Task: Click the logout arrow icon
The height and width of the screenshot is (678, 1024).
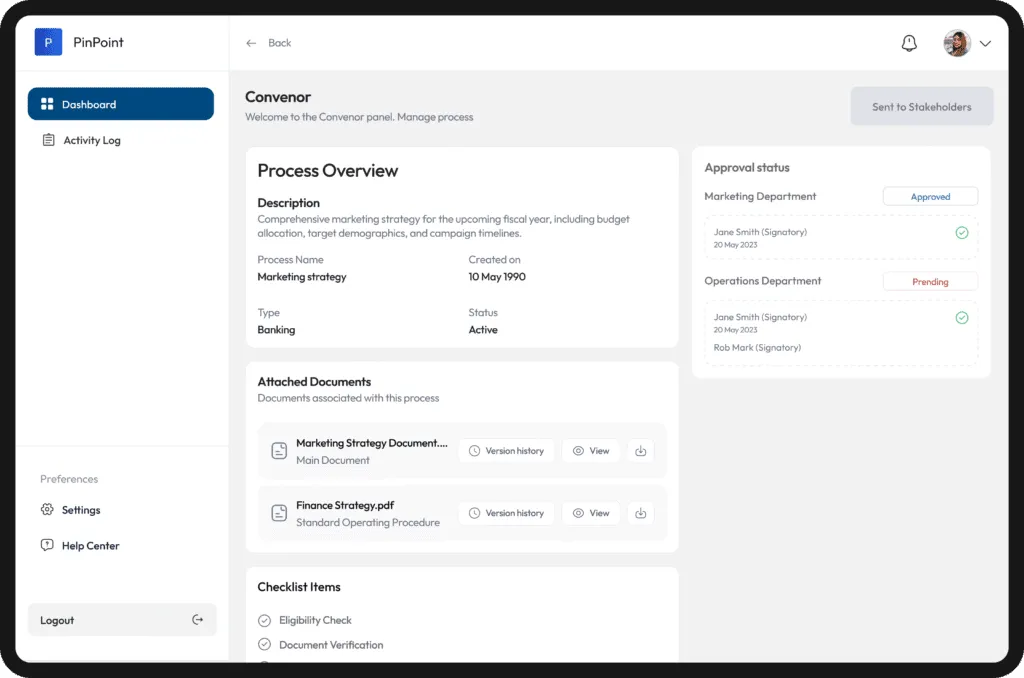Action: (x=197, y=620)
